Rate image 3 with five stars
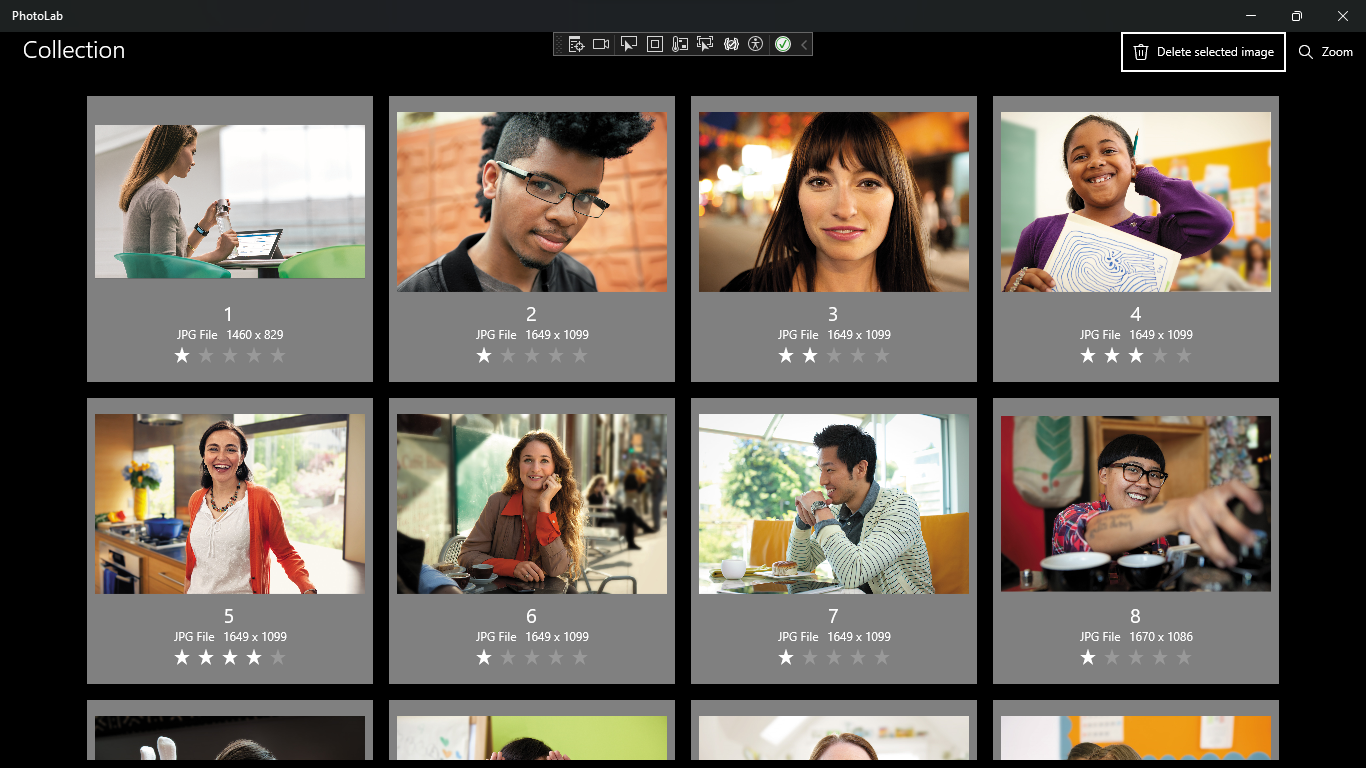This screenshot has width=1366, height=768. pyautogui.click(x=882, y=355)
